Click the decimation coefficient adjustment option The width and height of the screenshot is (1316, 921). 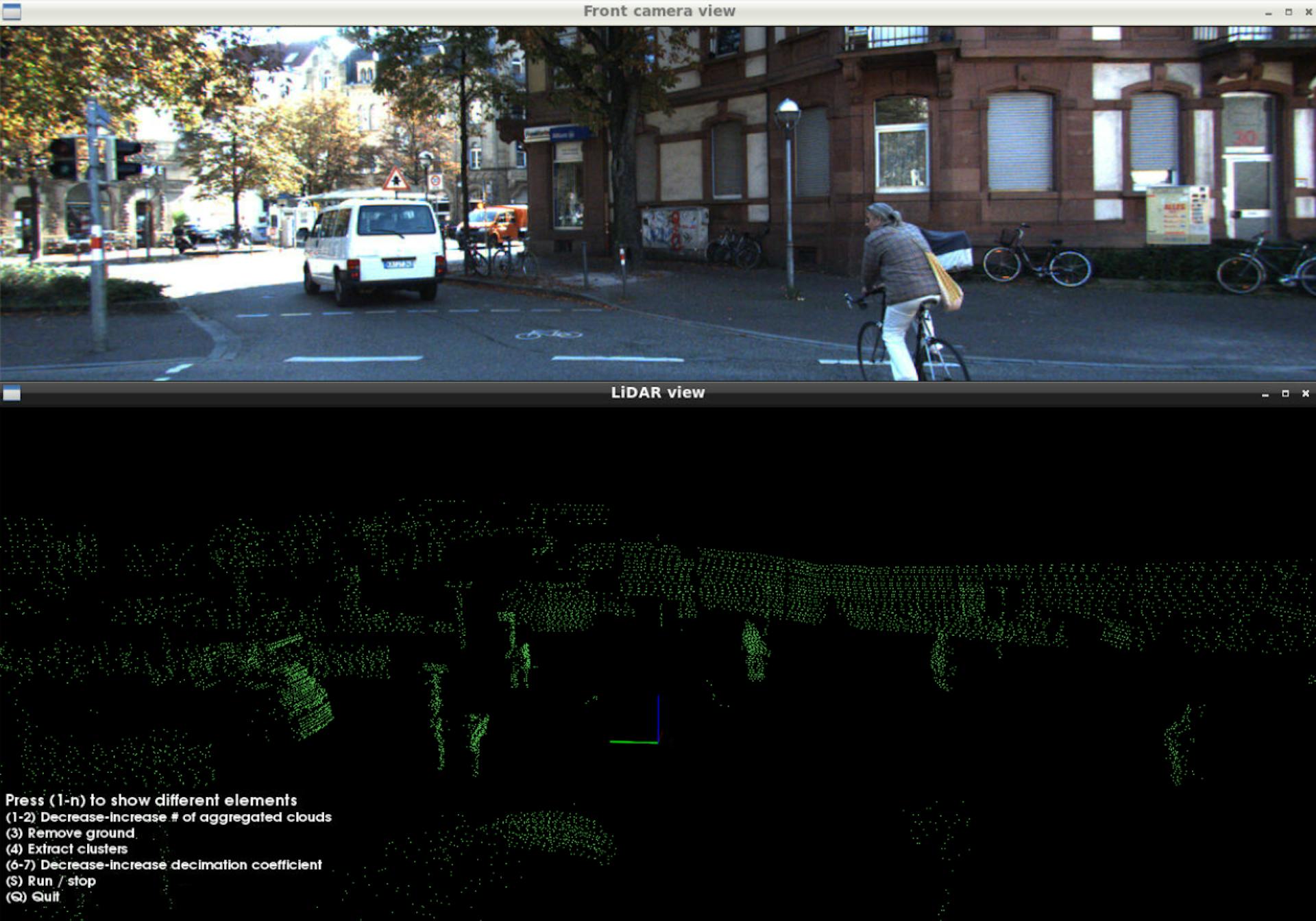coord(164,865)
